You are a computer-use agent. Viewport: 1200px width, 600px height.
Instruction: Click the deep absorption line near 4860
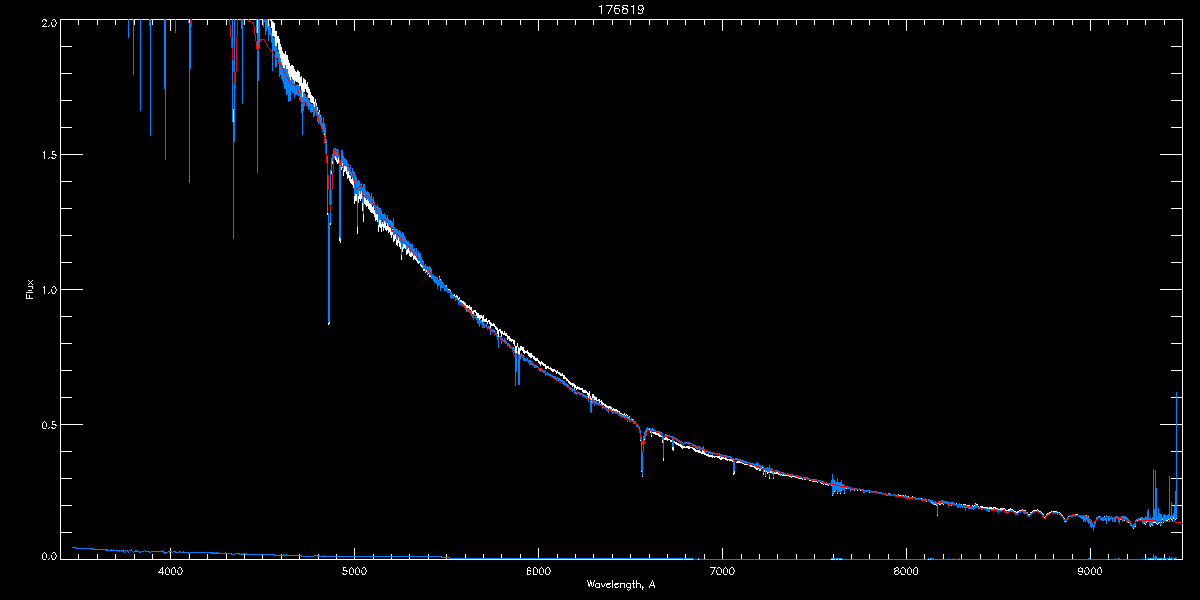[x=329, y=240]
